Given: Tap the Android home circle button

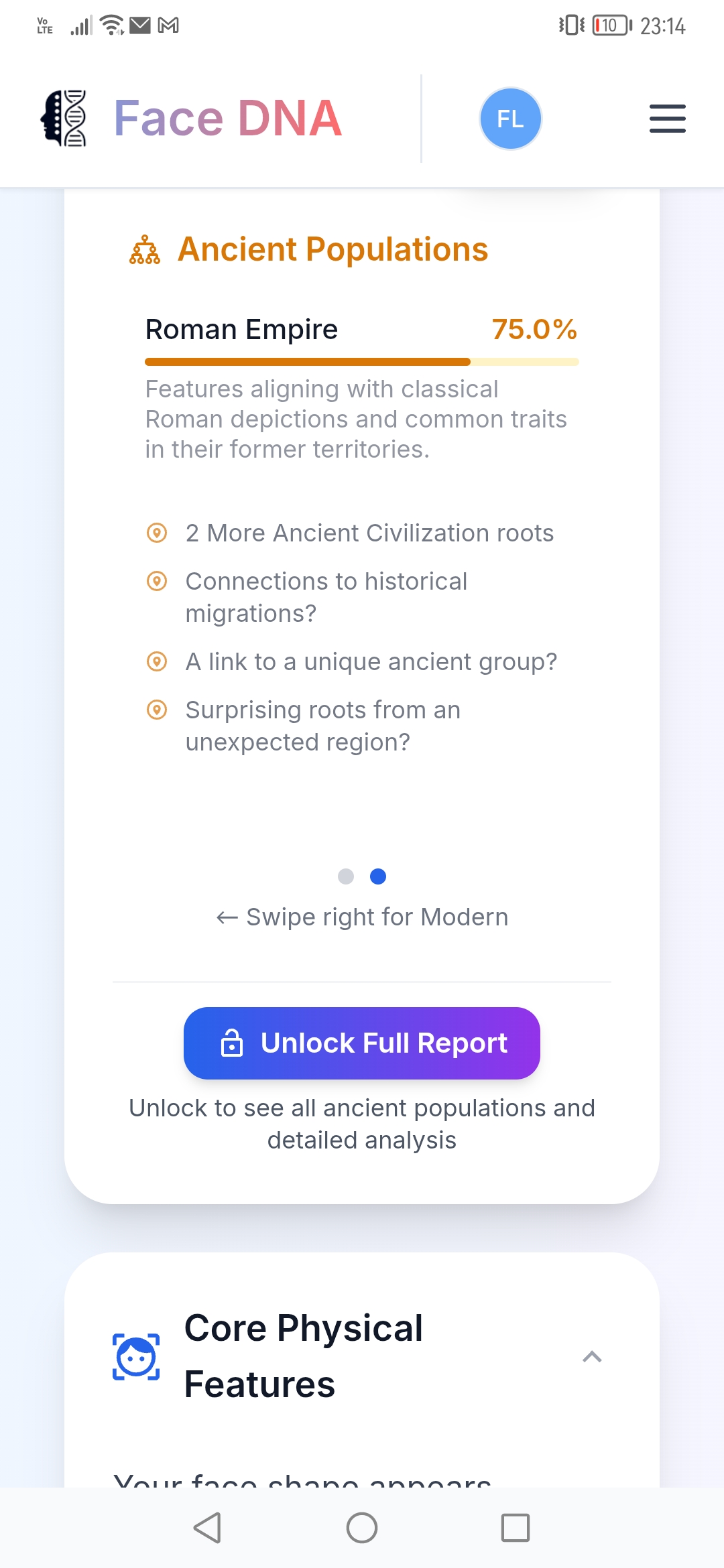Looking at the screenshot, I should [362, 1528].
